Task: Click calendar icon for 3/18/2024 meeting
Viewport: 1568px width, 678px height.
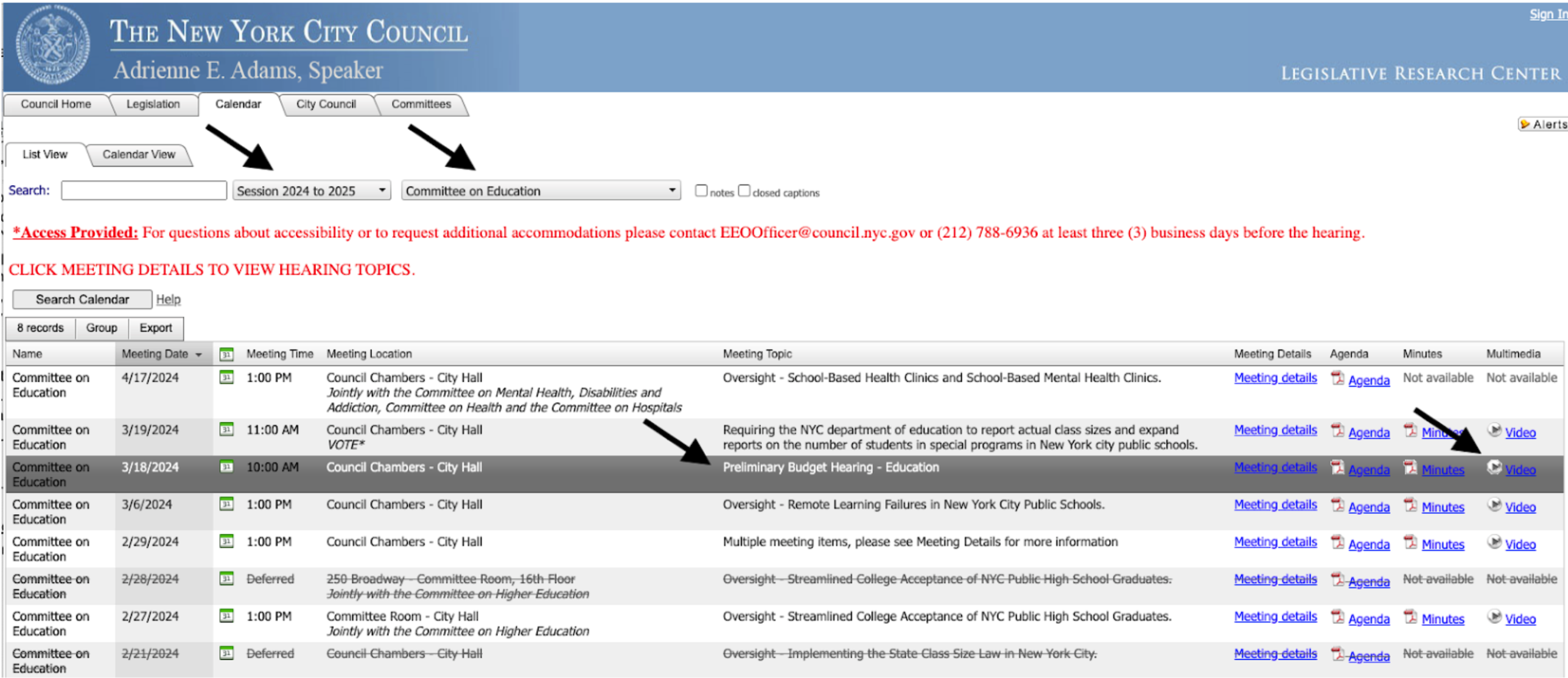Action: pyautogui.click(x=226, y=467)
